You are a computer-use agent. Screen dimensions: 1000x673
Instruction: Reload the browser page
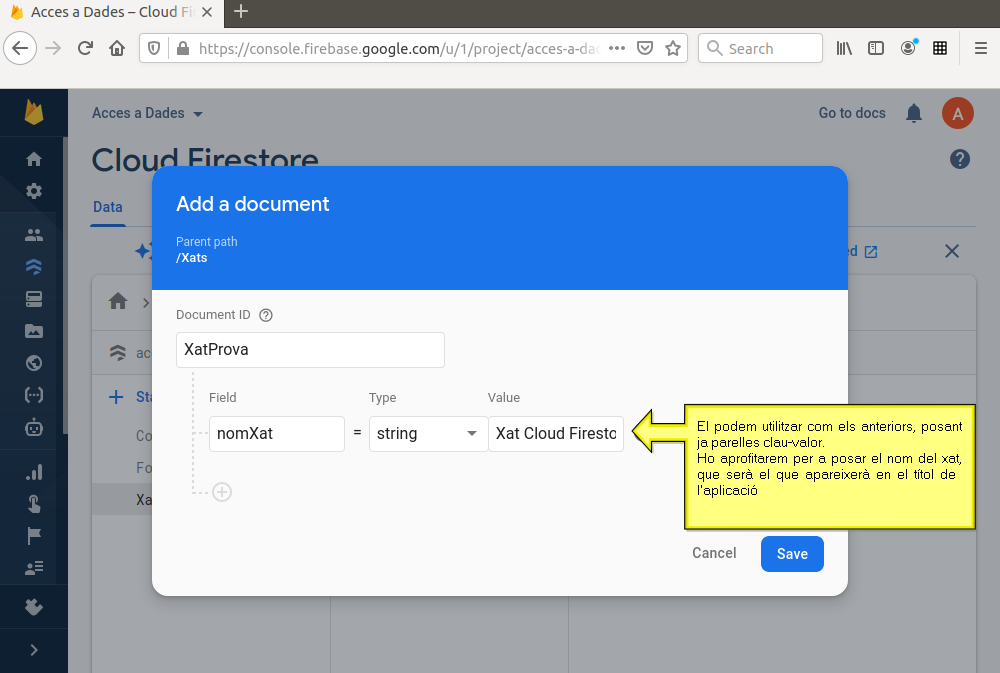coord(85,48)
